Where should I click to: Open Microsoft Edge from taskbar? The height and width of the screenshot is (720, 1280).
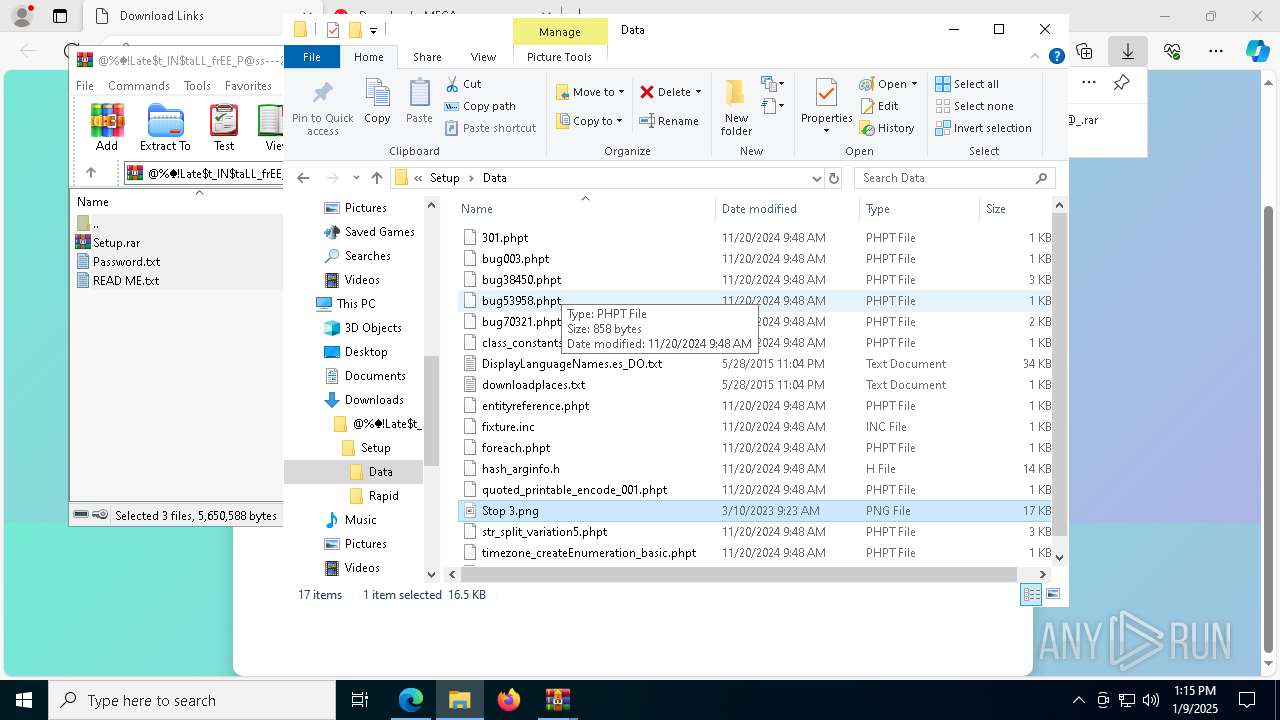coord(411,700)
